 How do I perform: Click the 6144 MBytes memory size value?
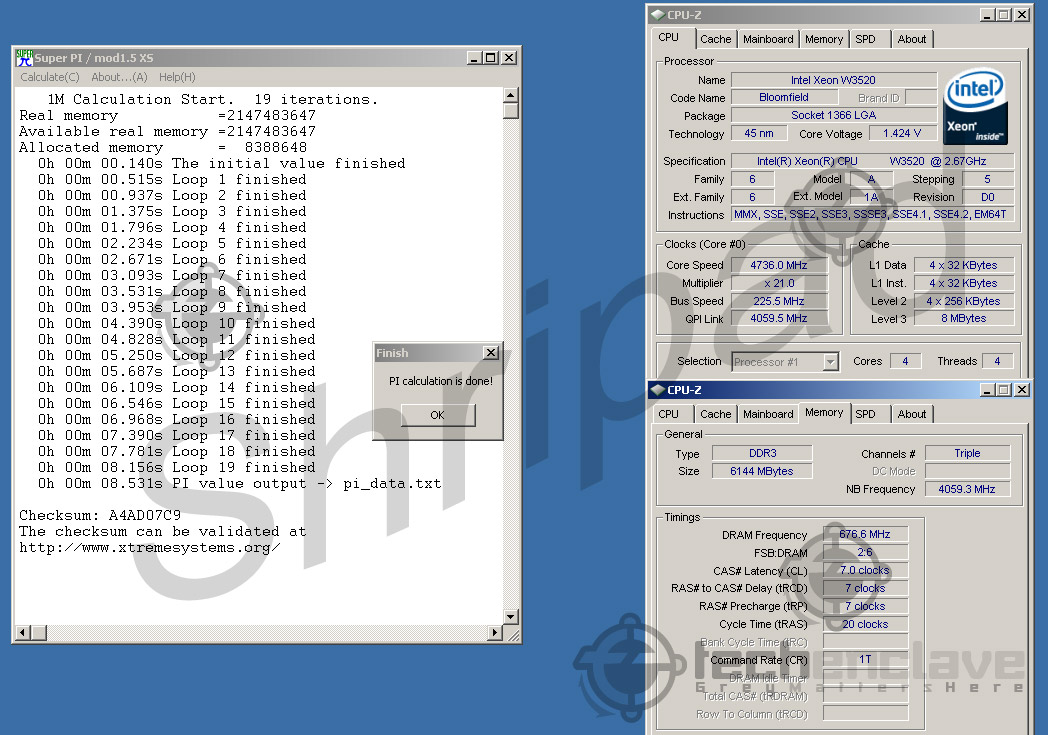763,471
